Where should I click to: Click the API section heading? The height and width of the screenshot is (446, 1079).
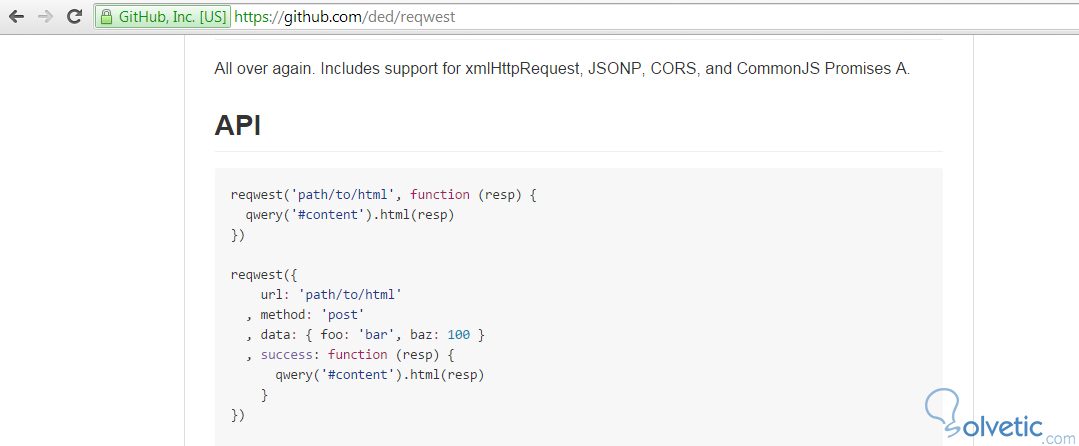coord(238,125)
